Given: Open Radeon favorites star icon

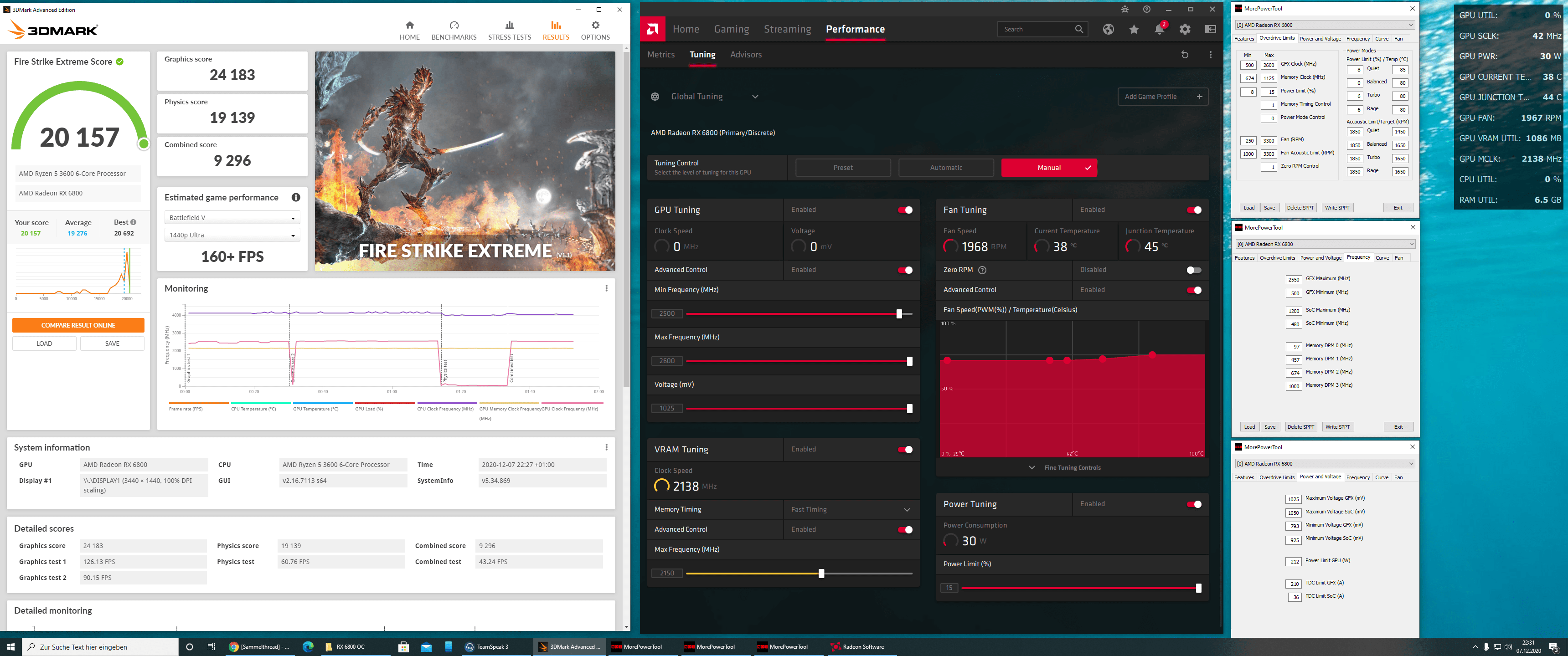Looking at the screenshot, I should 1134,29.
